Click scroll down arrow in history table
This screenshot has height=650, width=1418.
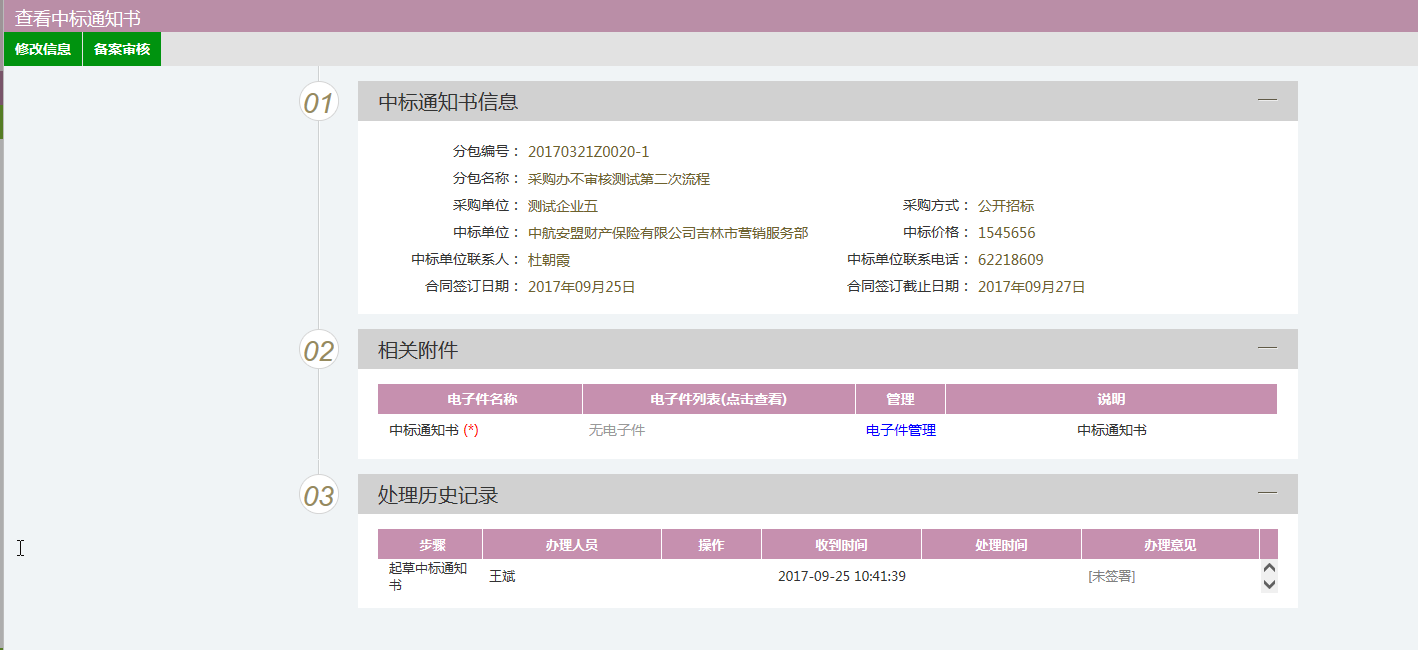pos(1269,584)
